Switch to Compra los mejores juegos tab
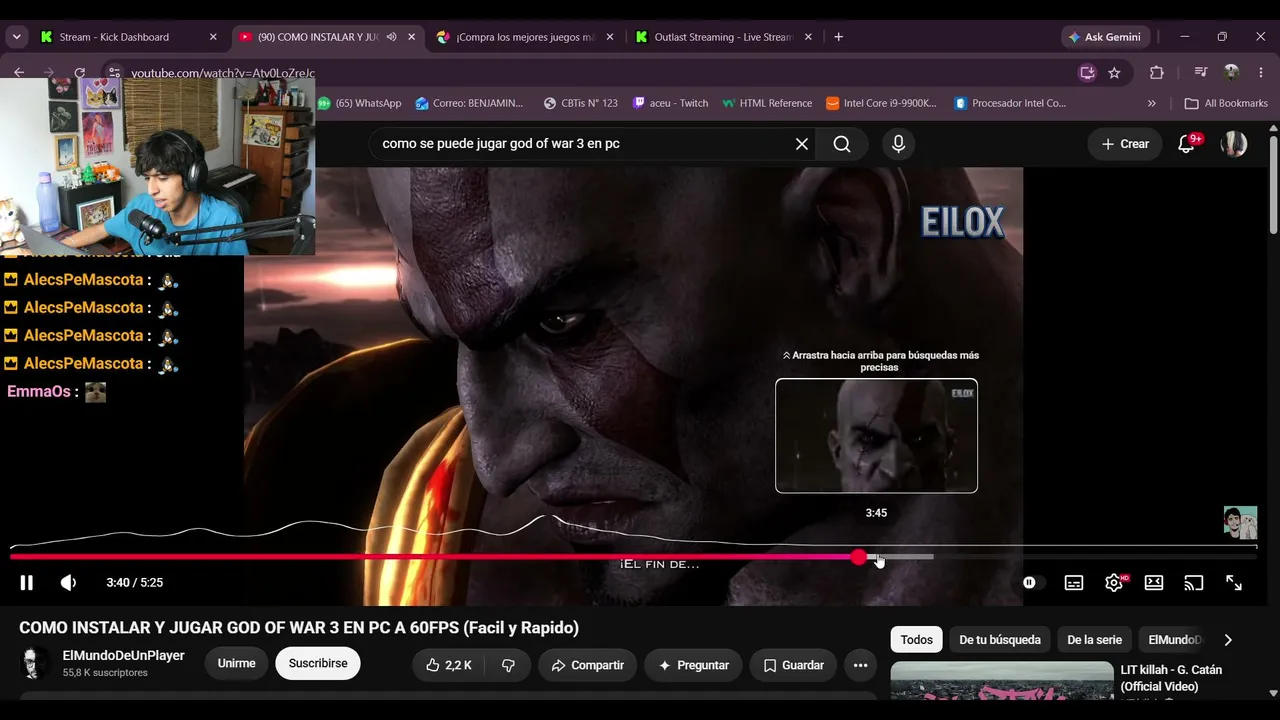 pos(525,37)
